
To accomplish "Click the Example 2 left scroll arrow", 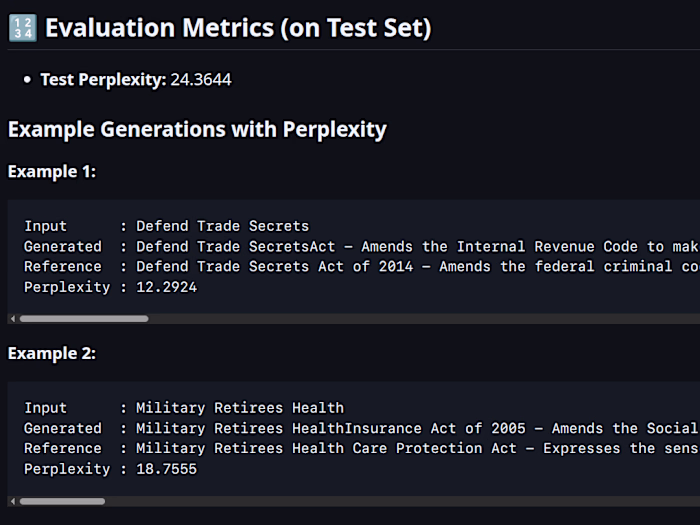I will (x=12, y=501).
